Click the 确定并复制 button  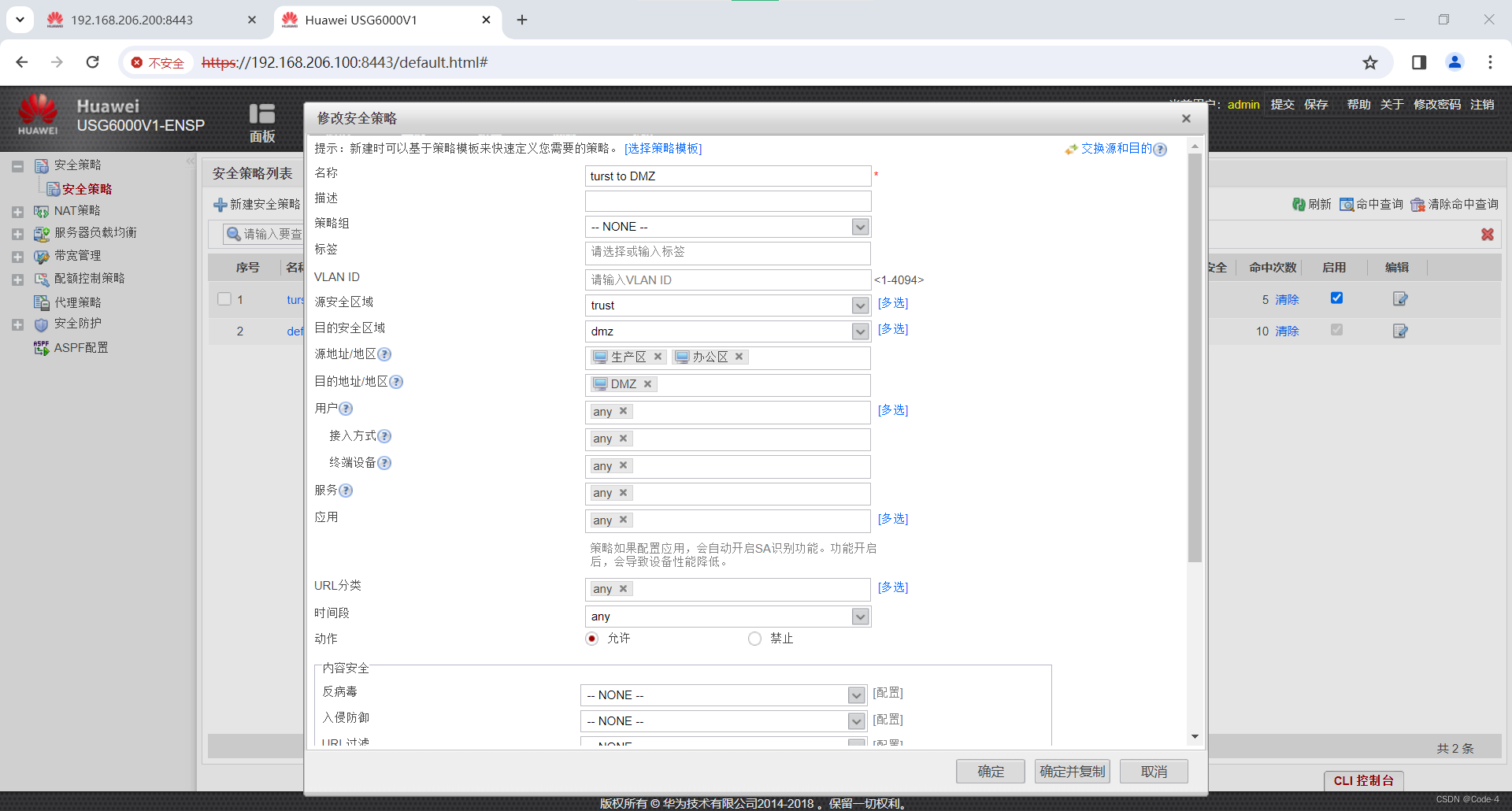coord(1072,772)
